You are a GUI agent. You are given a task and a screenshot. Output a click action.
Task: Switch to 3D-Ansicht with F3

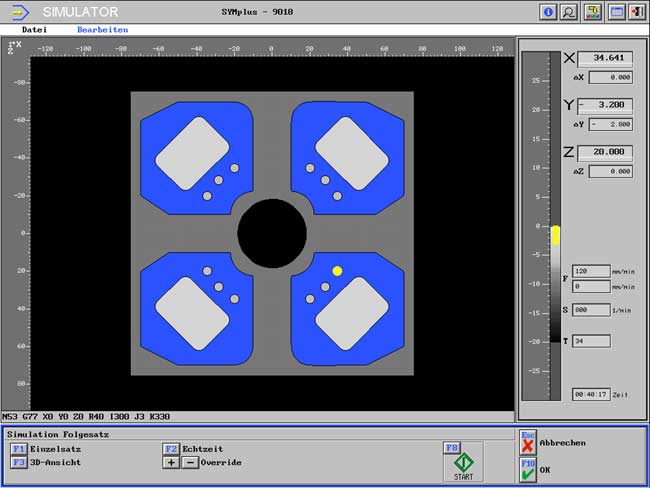[x=19, y=463]
